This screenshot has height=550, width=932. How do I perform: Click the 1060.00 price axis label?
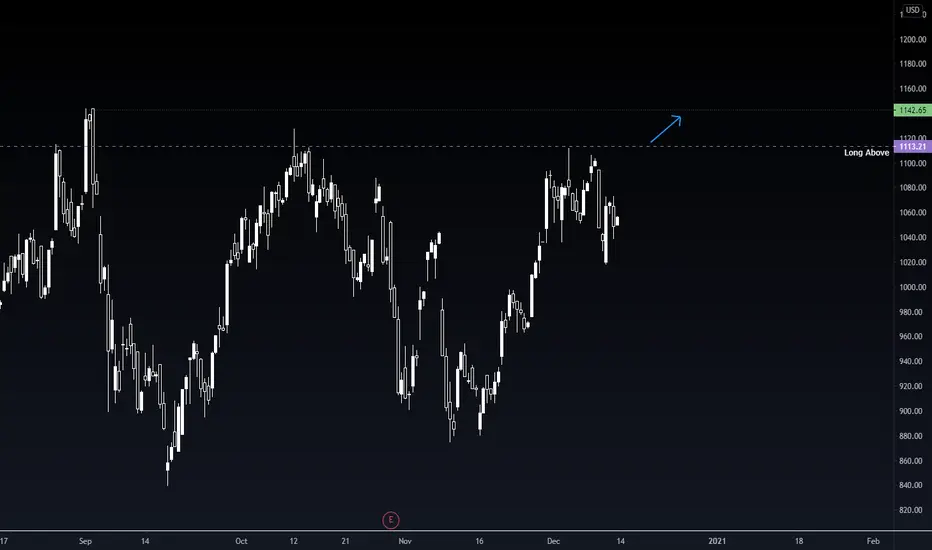[x=913, y=212]
